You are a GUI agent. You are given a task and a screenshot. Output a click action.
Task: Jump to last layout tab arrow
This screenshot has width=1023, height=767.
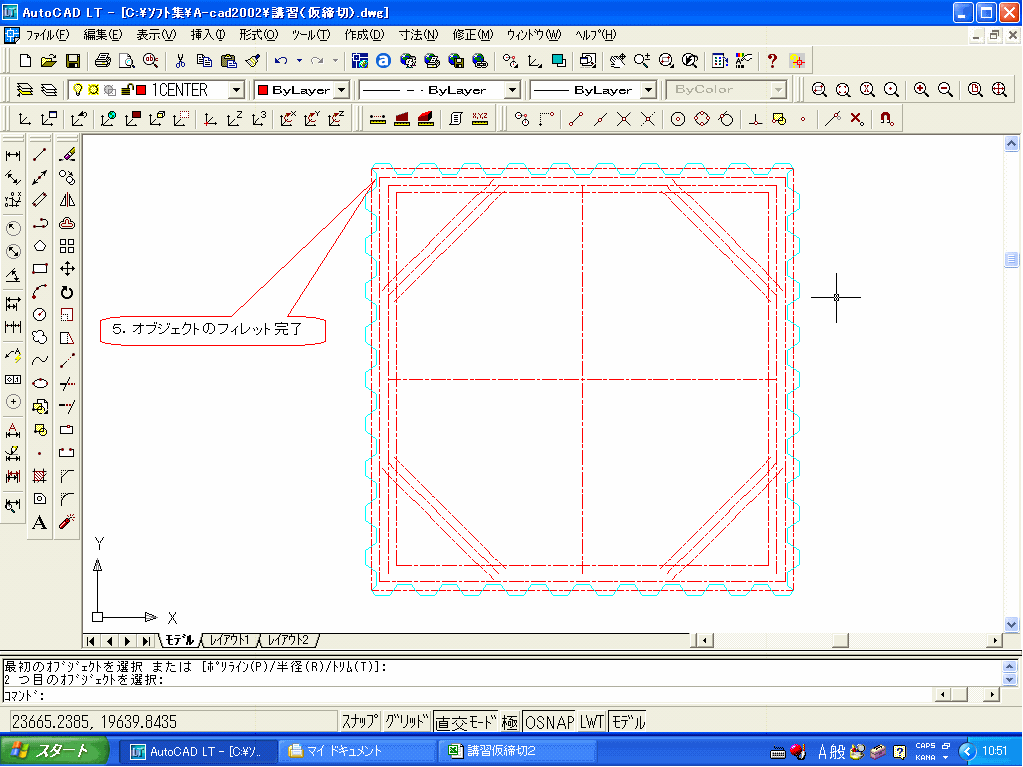pyautogui.click(x=147, y=641)
